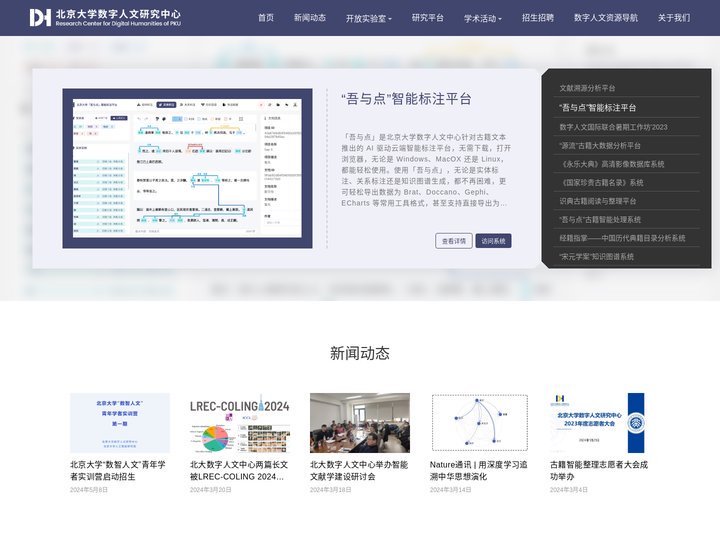Open the 古籍智能整理志愿者大会成功举办 article

click(599, 471)
